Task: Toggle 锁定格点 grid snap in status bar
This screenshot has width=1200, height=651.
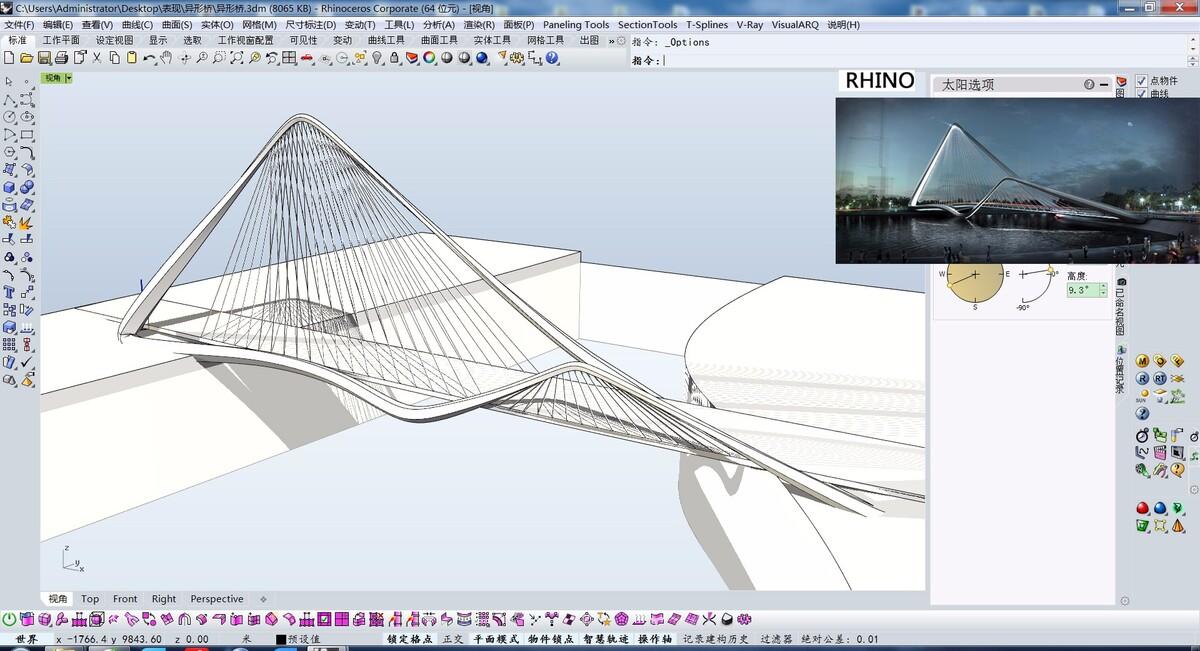Action: coord(410,639)
